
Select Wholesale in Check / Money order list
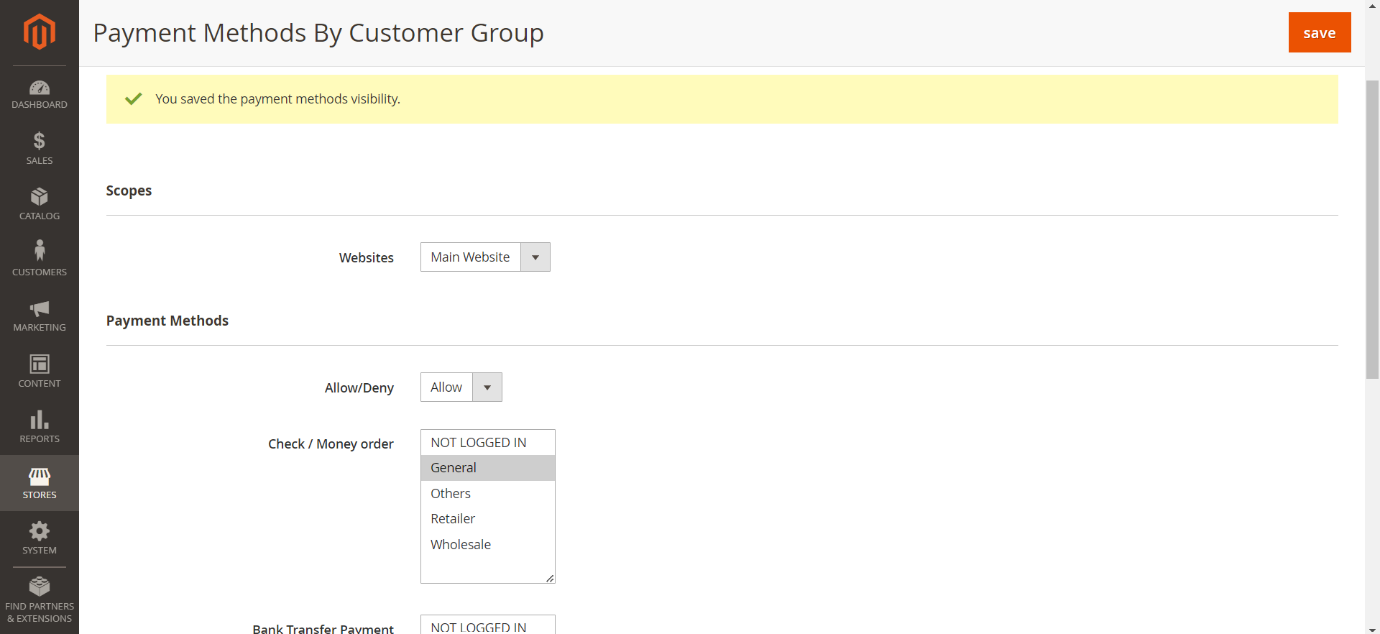(x=461, y=545)
